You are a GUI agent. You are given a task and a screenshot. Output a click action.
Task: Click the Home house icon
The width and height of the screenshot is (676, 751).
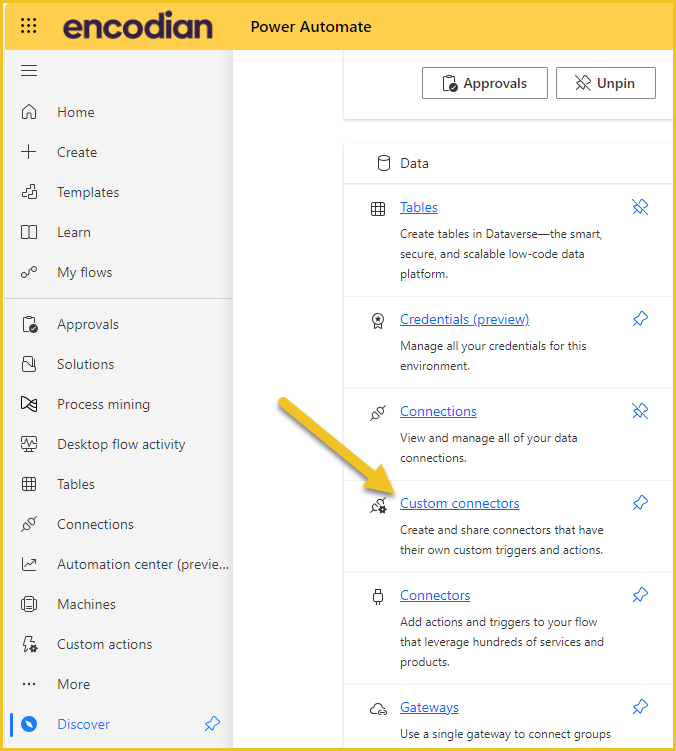coord(29,112)
